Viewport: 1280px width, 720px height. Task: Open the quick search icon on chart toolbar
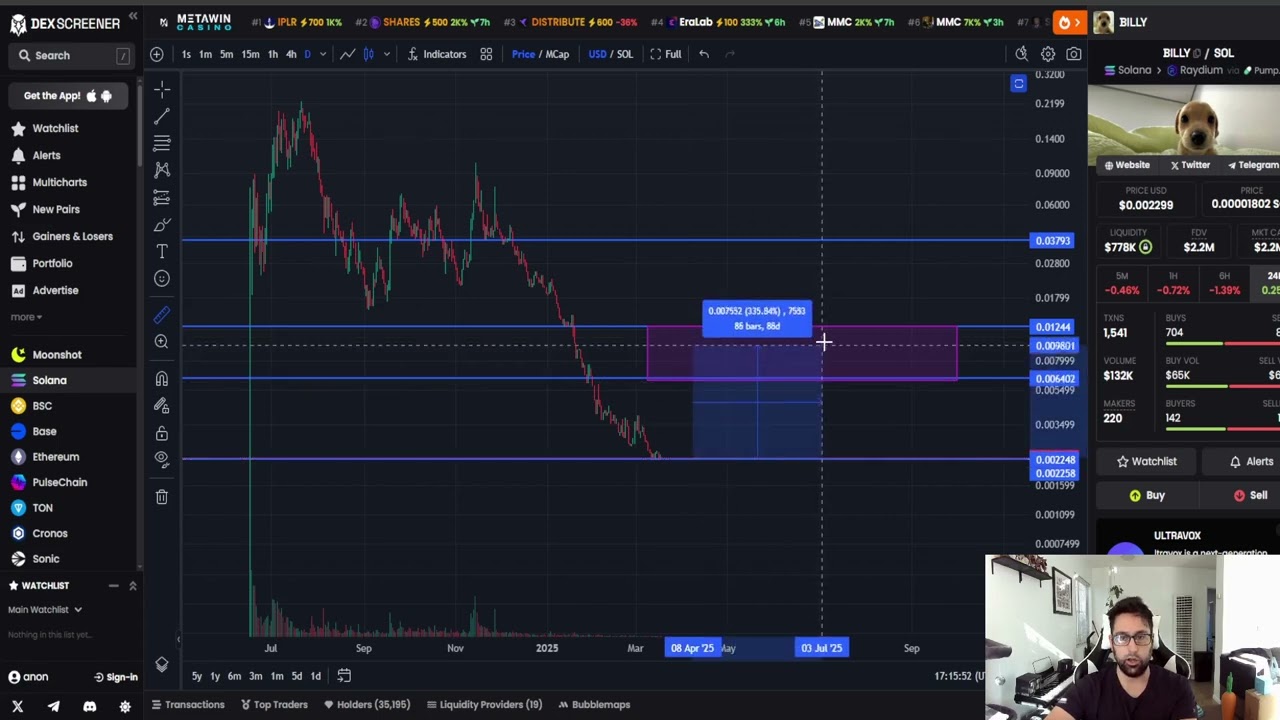[1021, 54]
